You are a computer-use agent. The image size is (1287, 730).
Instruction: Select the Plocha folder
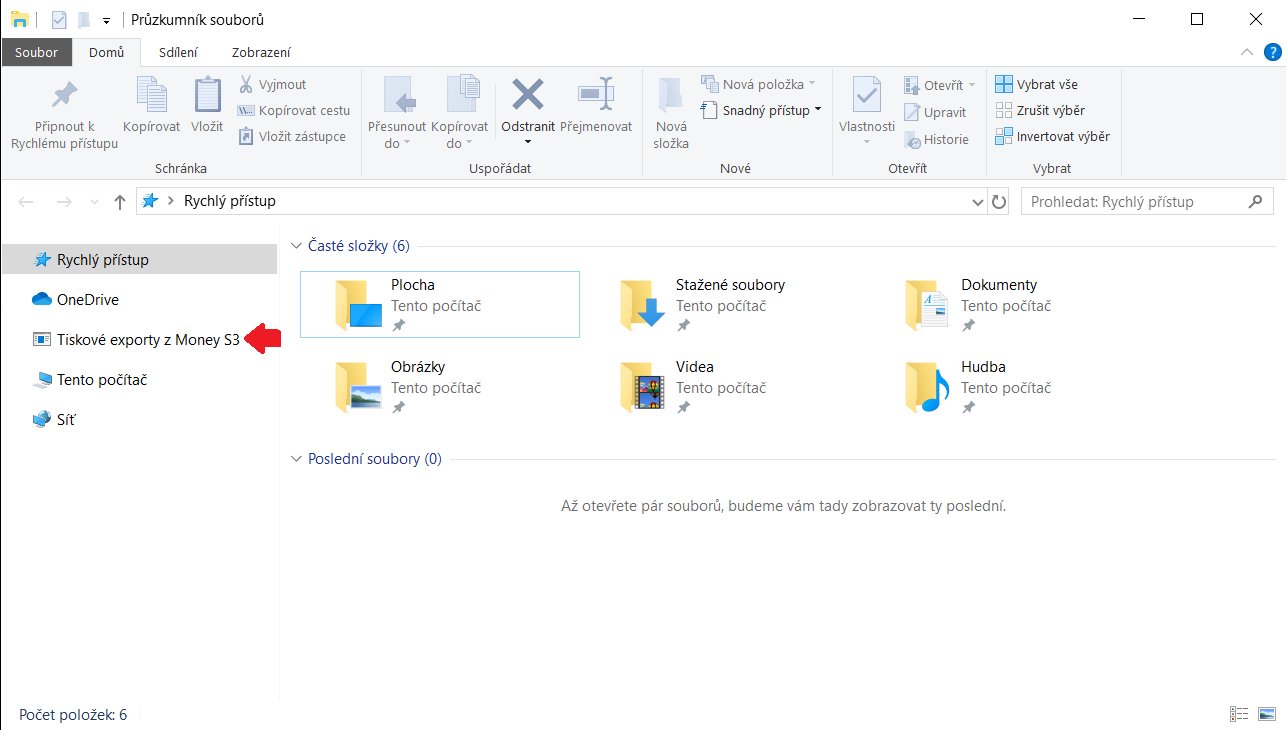pyautogui.click(x=440, y=304)
